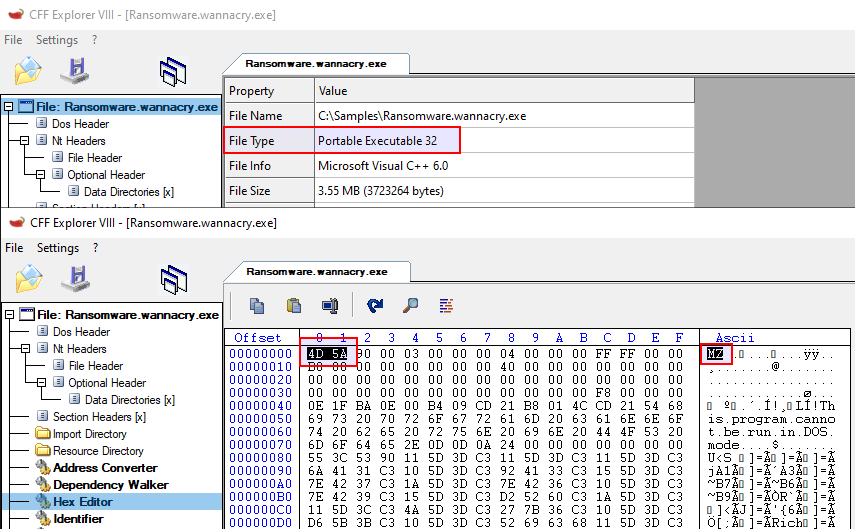The width and height of the screenshot is (855, 529).
Task: Click the Paste icon in hex editor toolbar
Action: click(x=294, y=305)
